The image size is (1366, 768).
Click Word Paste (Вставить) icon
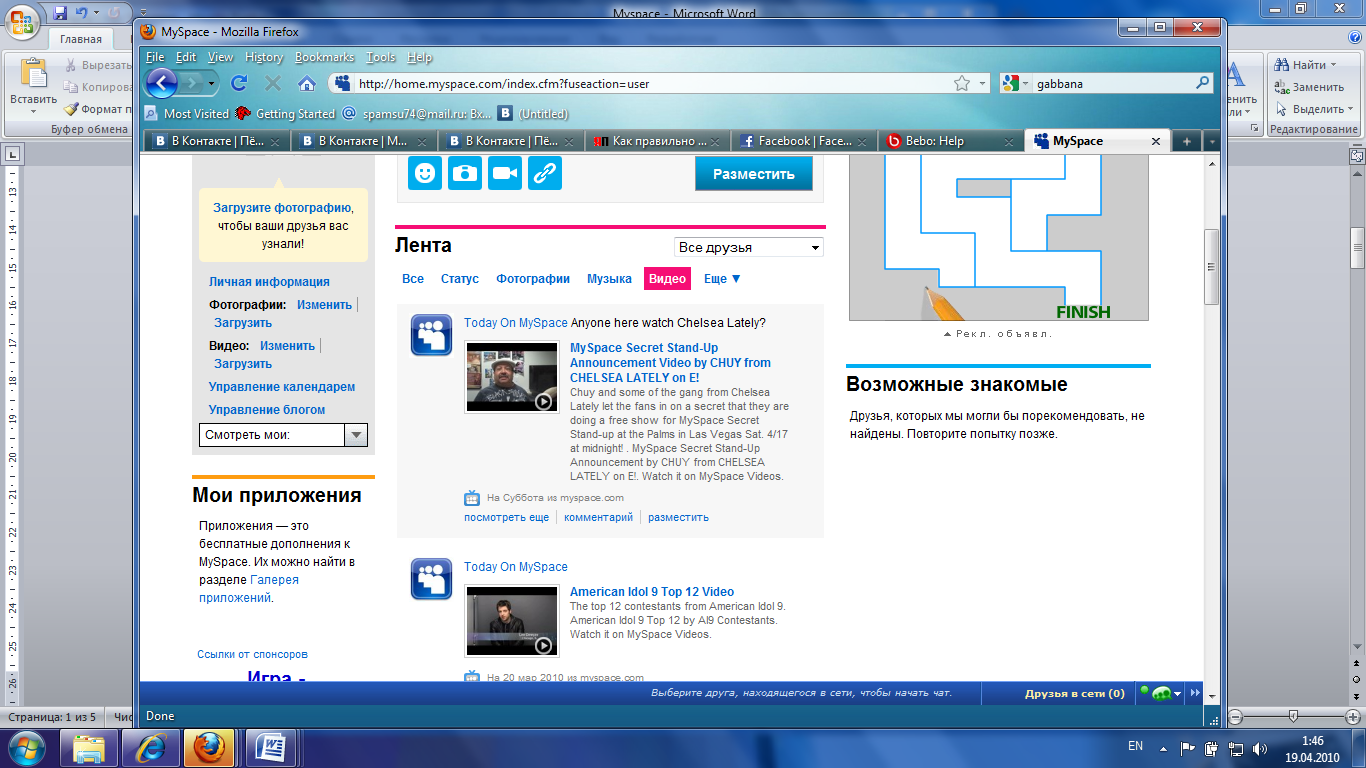[33, 75]
